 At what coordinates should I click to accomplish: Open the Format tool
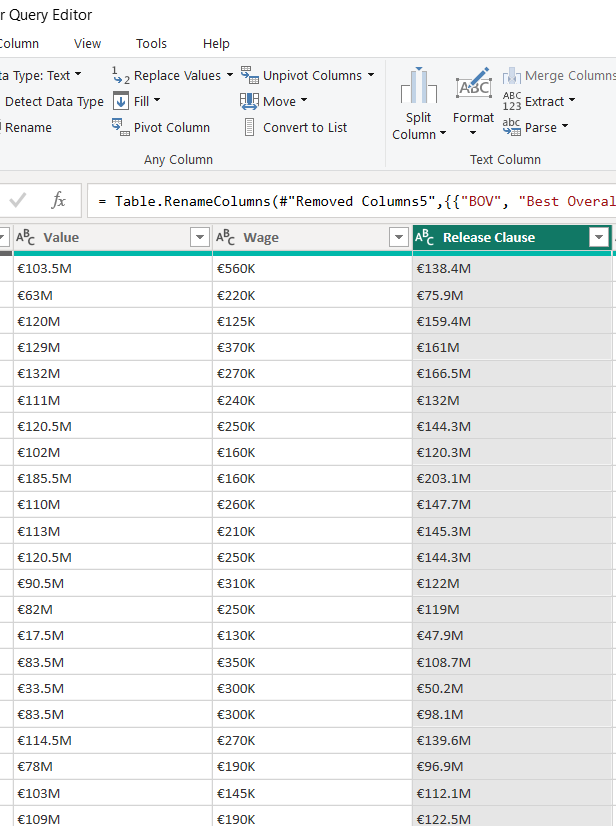click(473, 100)
